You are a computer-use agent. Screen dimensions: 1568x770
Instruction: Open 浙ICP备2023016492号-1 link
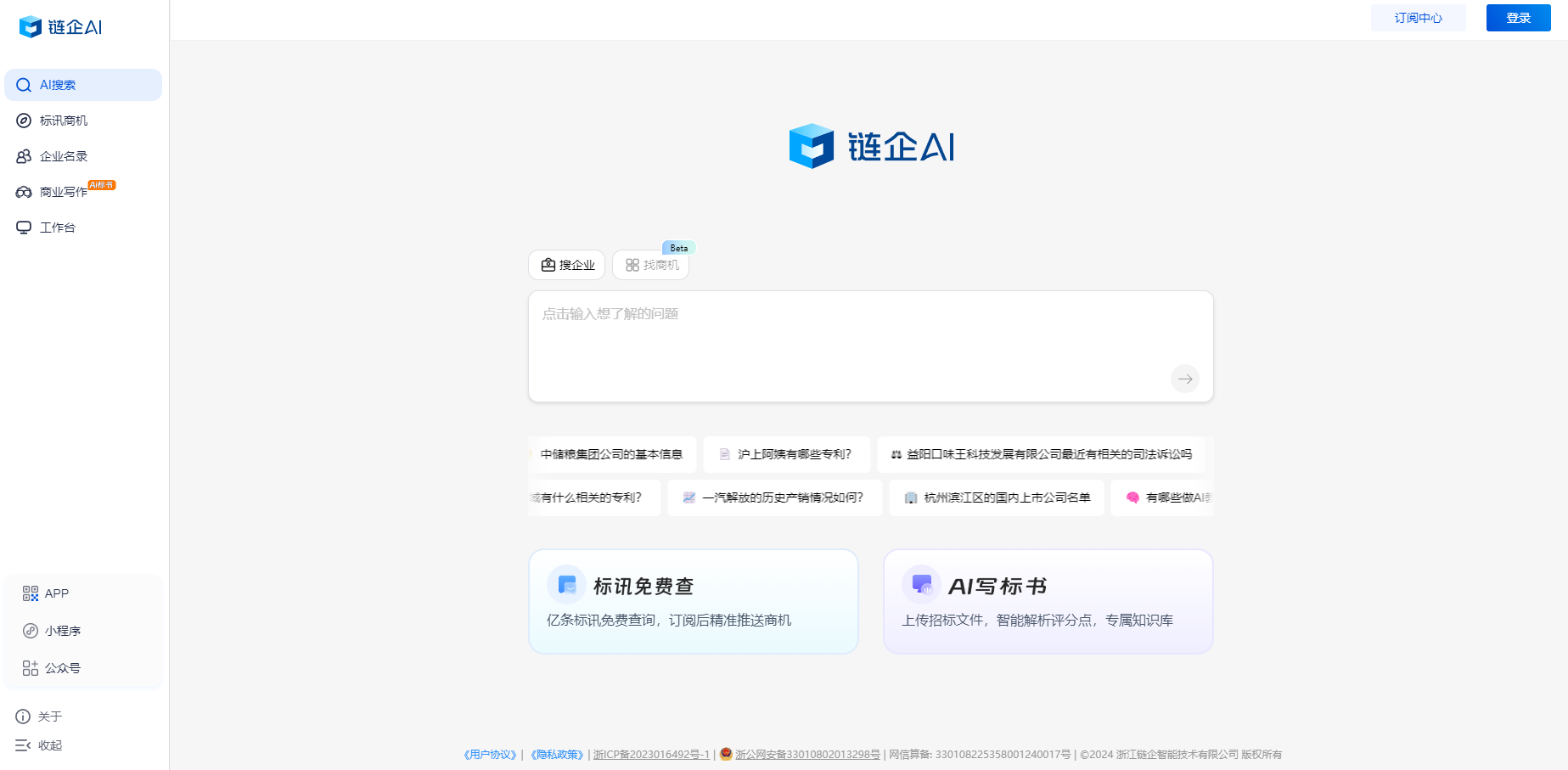(x=651, y=755)
